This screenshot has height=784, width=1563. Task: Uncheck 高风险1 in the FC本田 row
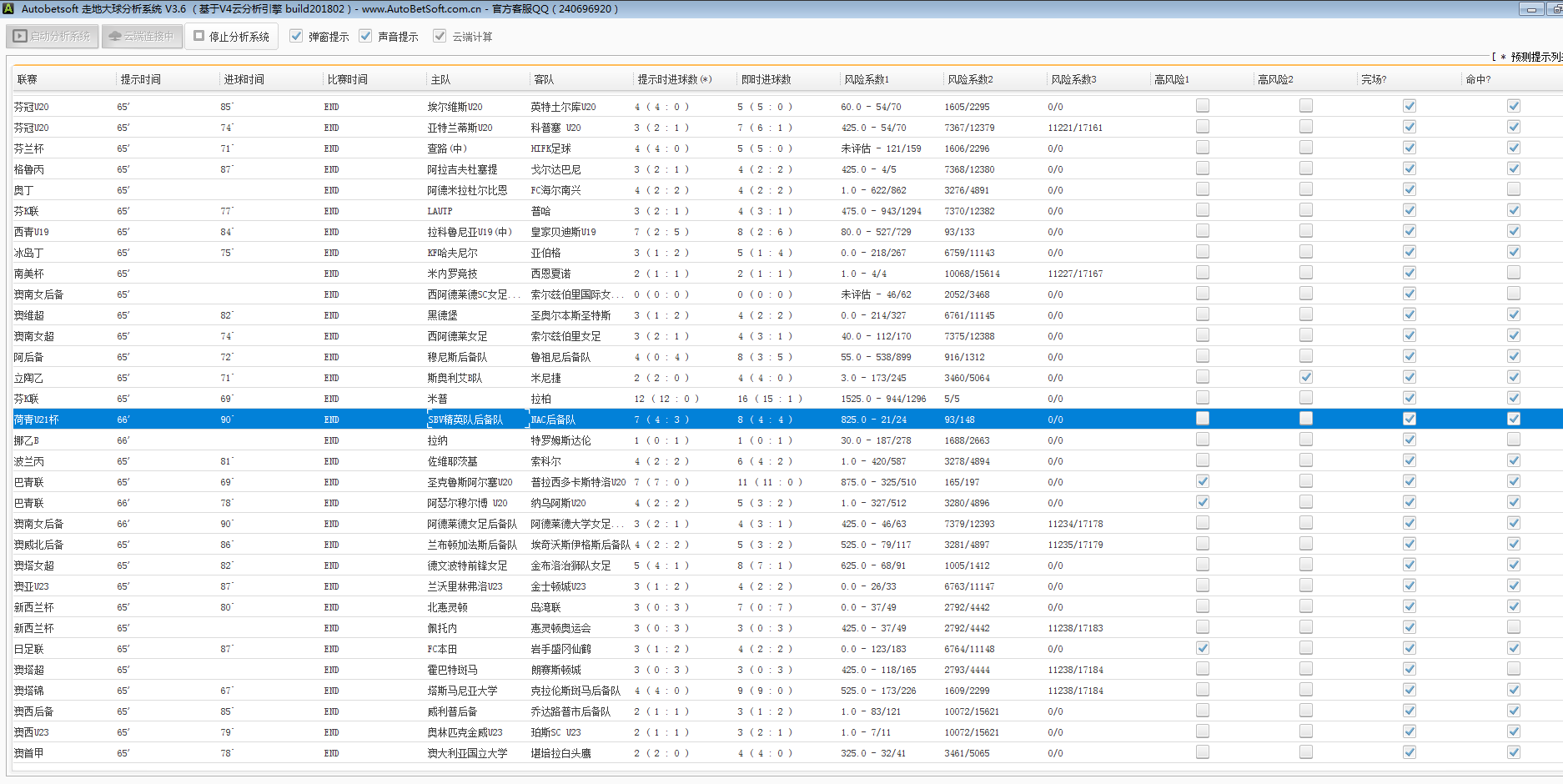[1202, 648]
